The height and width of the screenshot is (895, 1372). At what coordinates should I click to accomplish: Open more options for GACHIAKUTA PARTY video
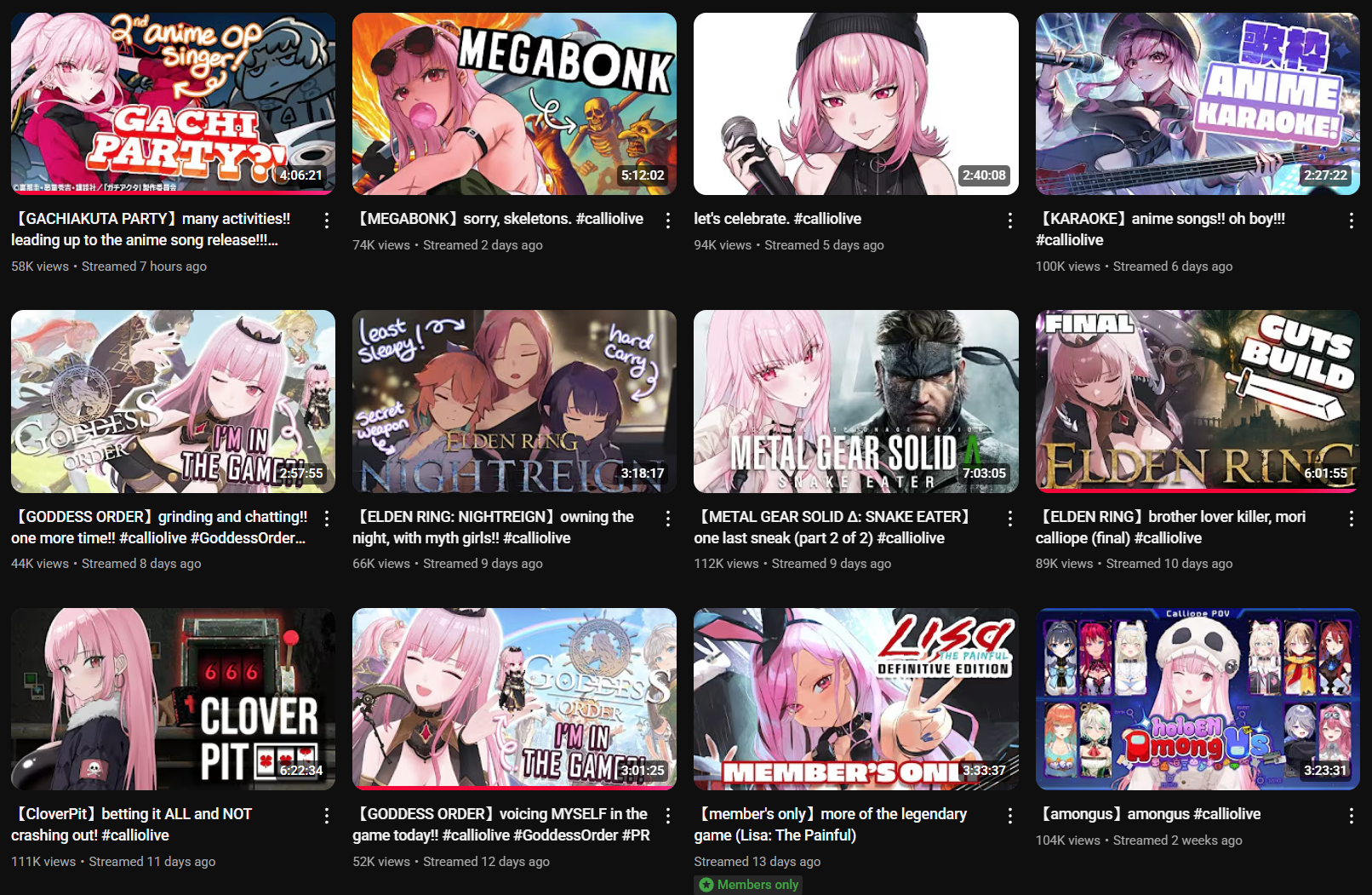pos(327,221)
